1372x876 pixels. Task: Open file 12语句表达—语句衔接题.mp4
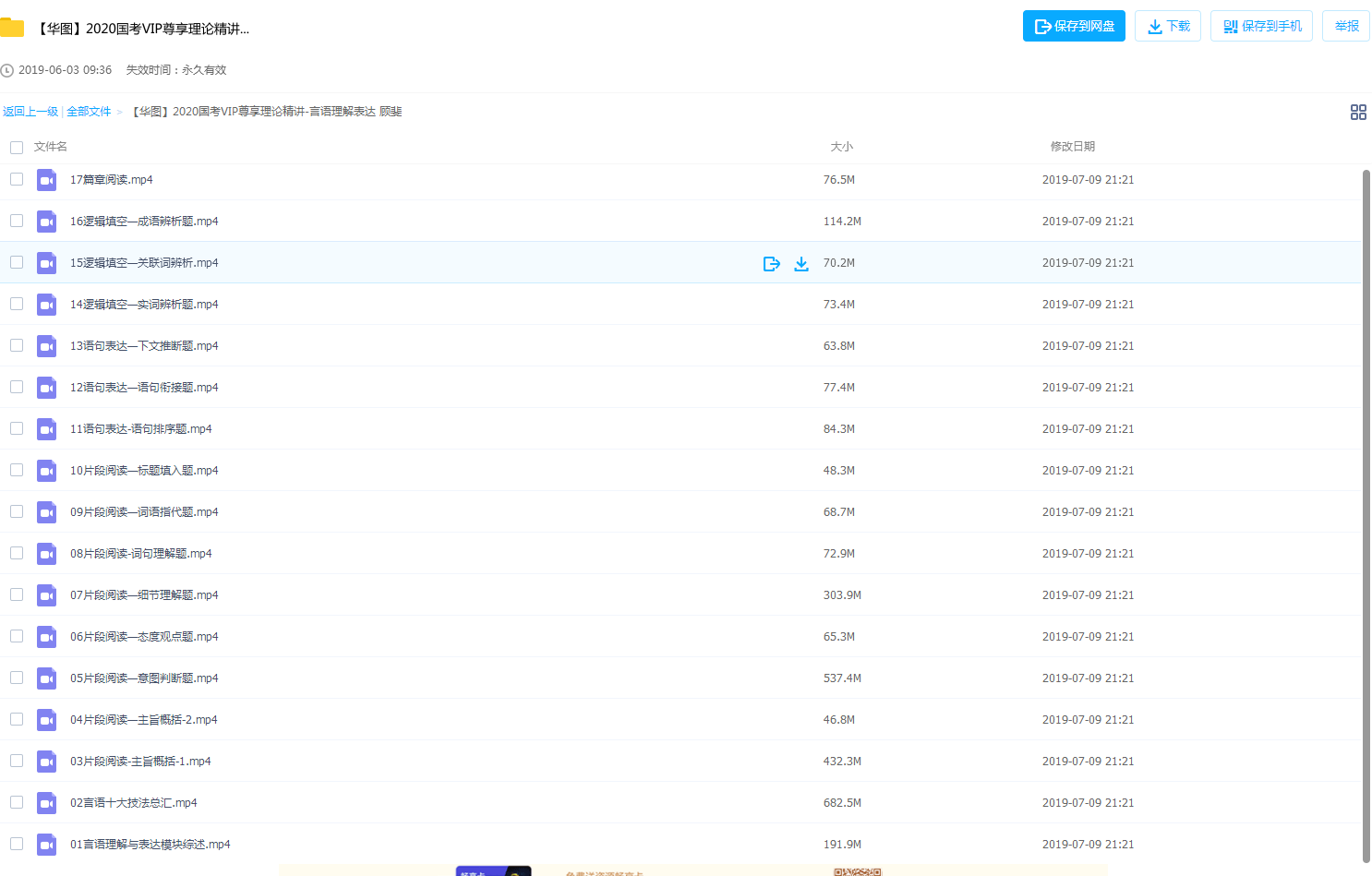point(144,388)
